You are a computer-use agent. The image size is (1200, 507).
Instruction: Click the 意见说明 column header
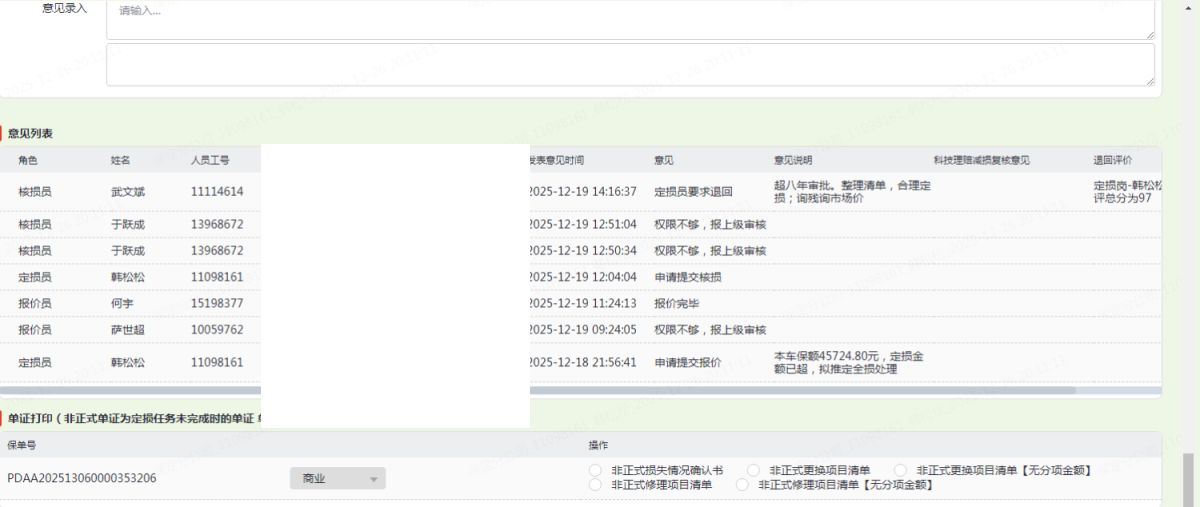coord(792,160)
